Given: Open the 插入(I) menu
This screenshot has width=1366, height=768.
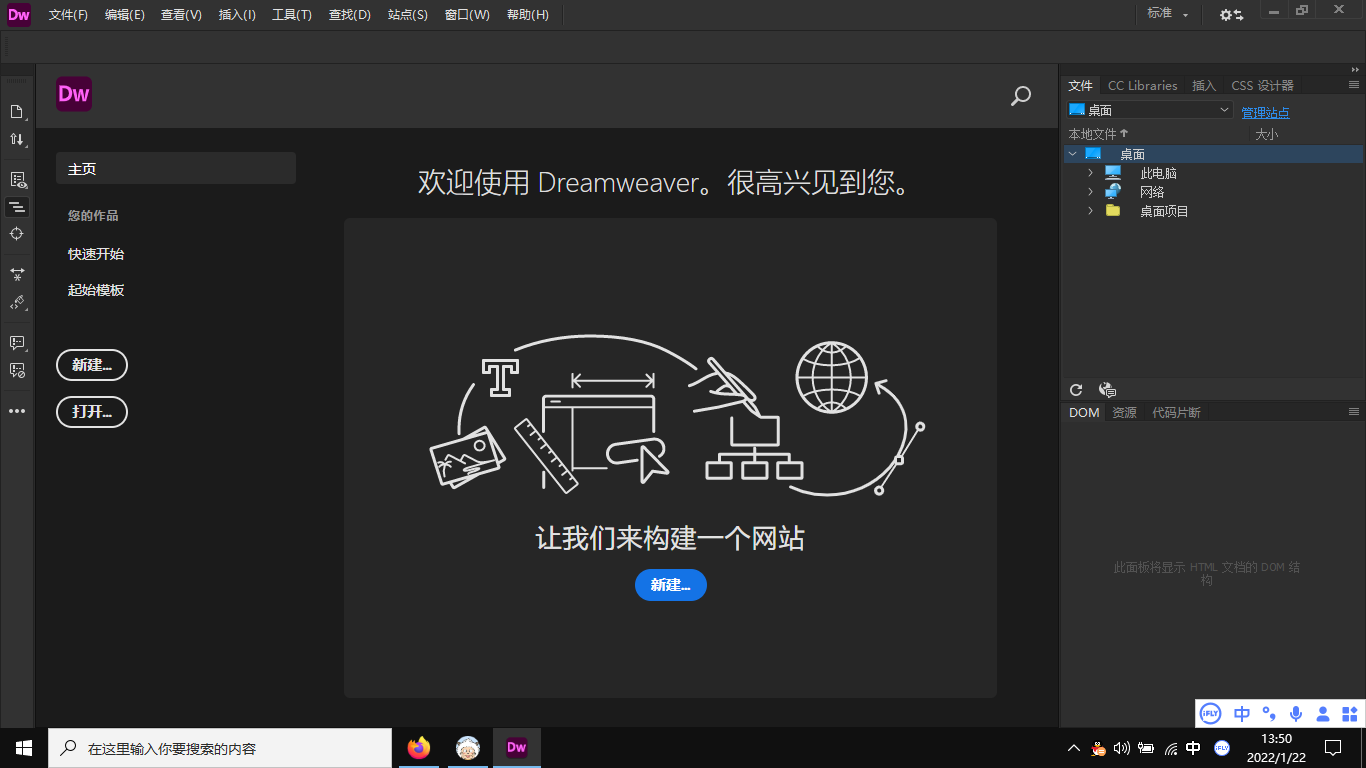Looking at the screenshot, I should pos(237,15).
